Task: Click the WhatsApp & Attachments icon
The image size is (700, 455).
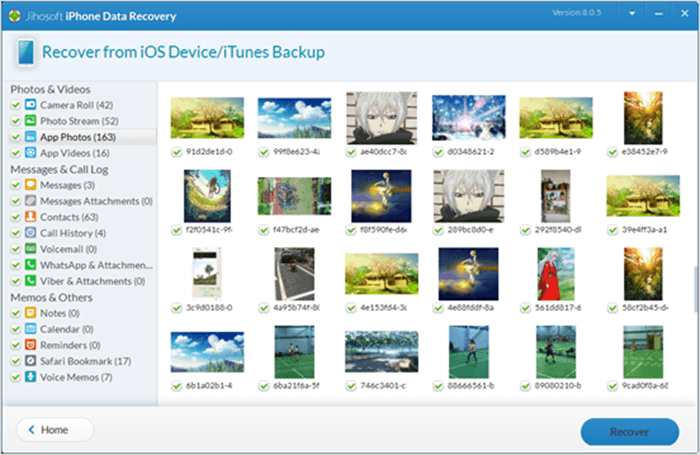Action: [30, 265]
